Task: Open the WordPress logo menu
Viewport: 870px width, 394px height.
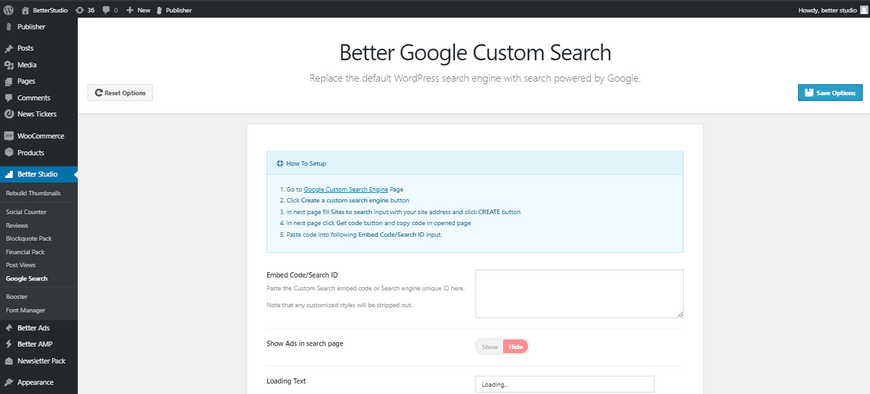Action: (x=8, y=10)
